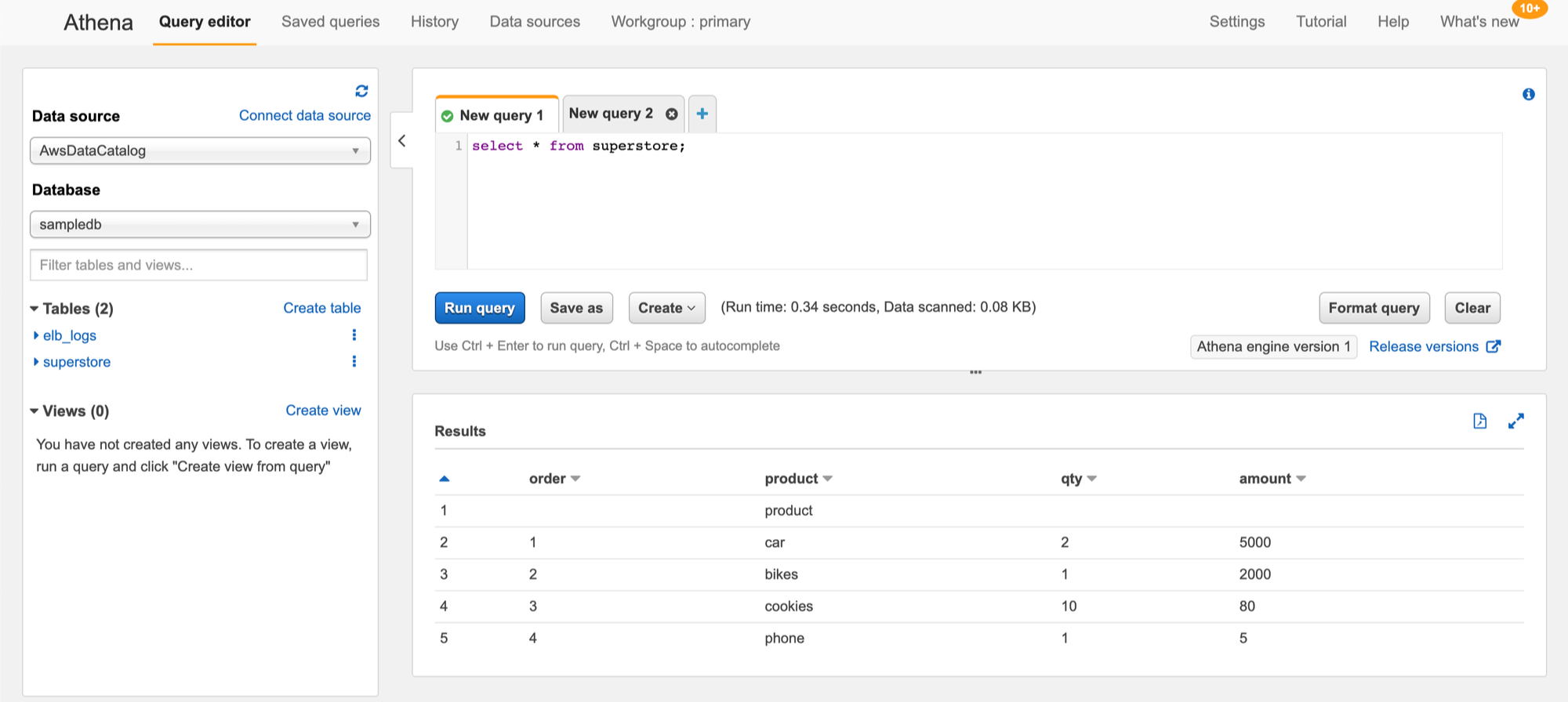
Task: Open the Database dropdown sampledb
Action: coord(200,224)
